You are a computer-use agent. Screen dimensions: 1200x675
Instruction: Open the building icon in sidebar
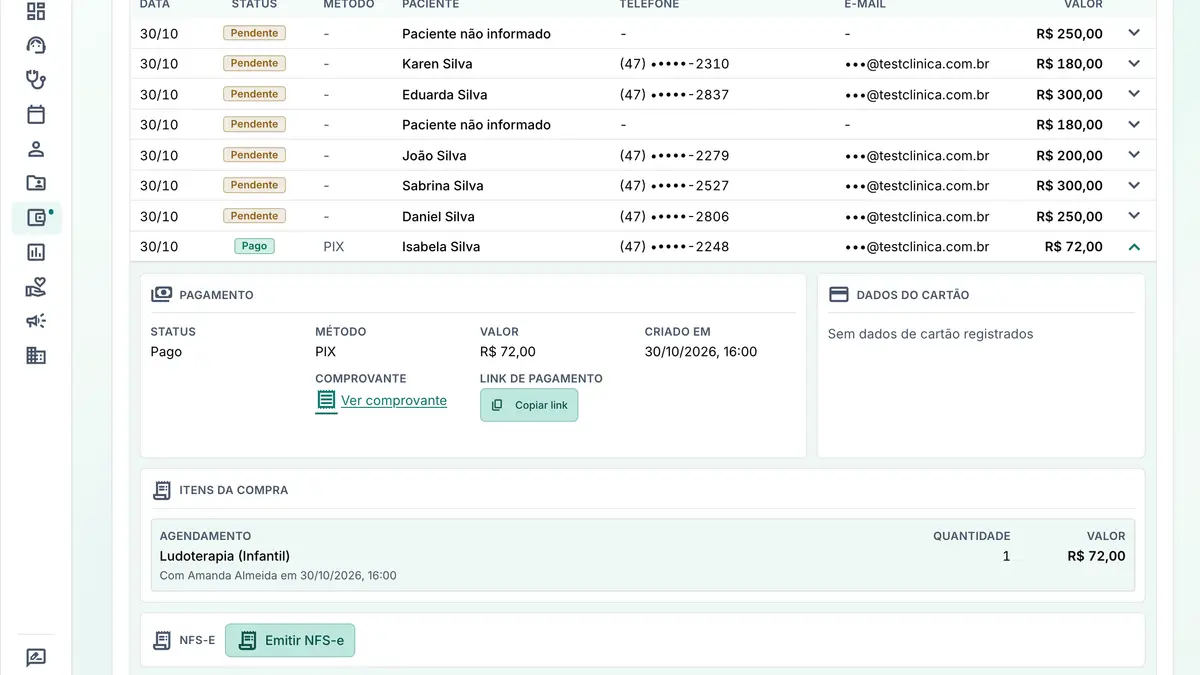pyautogui.click(x=36, y=355)
